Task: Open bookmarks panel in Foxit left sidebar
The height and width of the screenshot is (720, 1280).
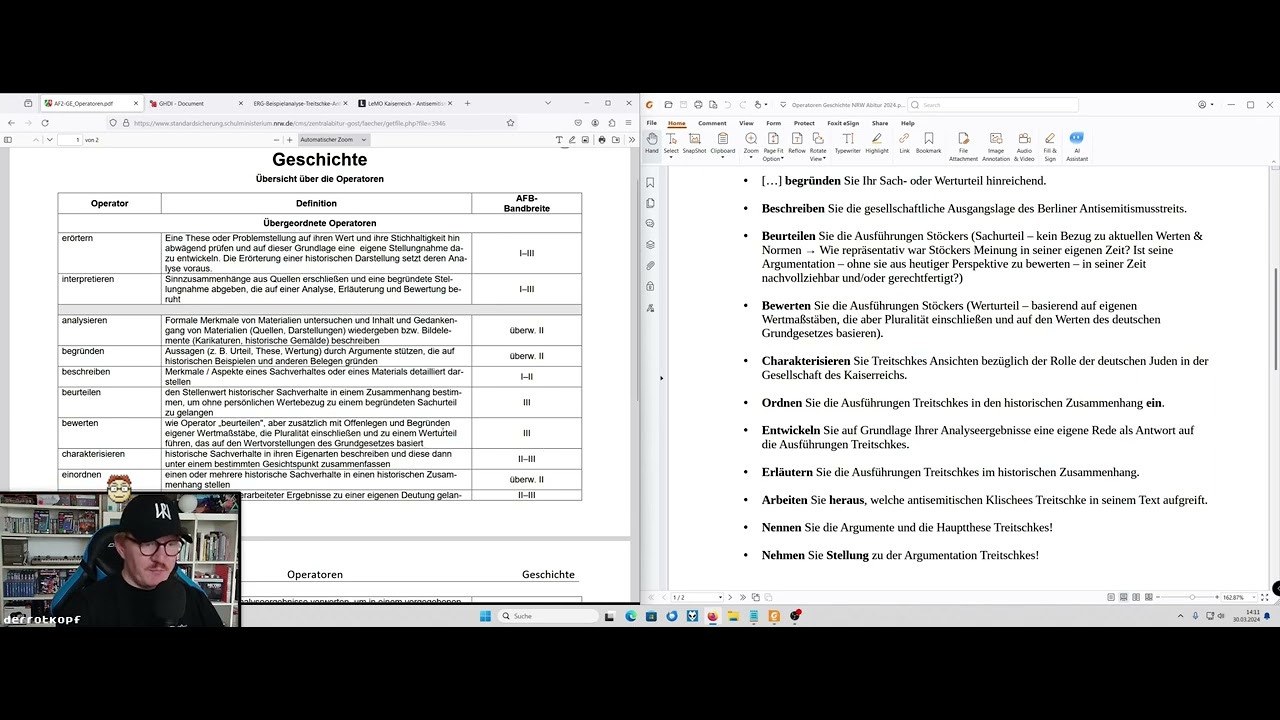Action: (x=650, y=182)
